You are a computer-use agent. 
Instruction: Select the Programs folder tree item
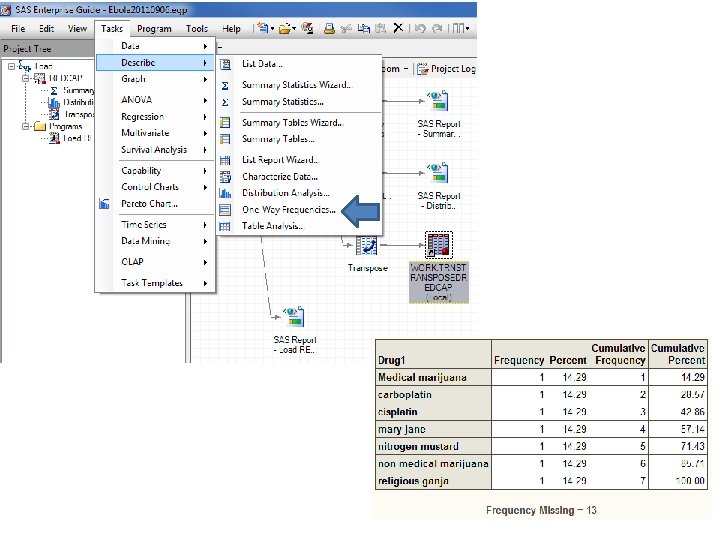point(59,126)
